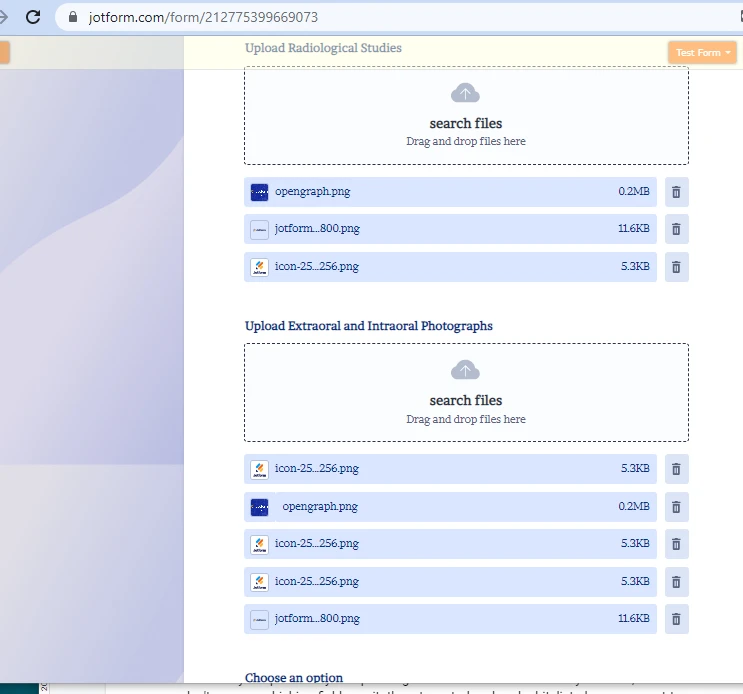
Task: Reload the page using the browser refresh icon
Action: pos(33,17)
